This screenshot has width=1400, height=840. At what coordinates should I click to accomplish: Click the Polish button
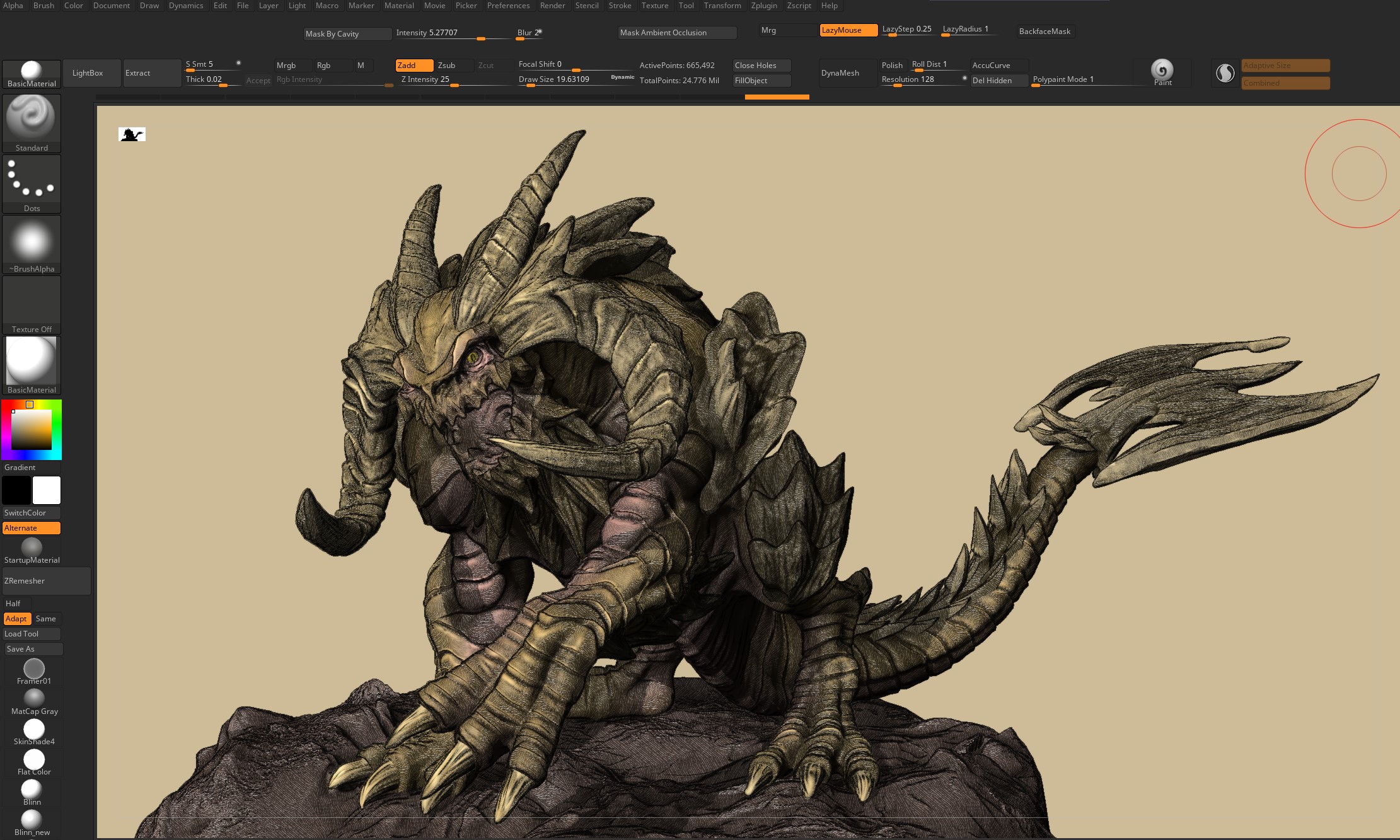coord(892,66)
